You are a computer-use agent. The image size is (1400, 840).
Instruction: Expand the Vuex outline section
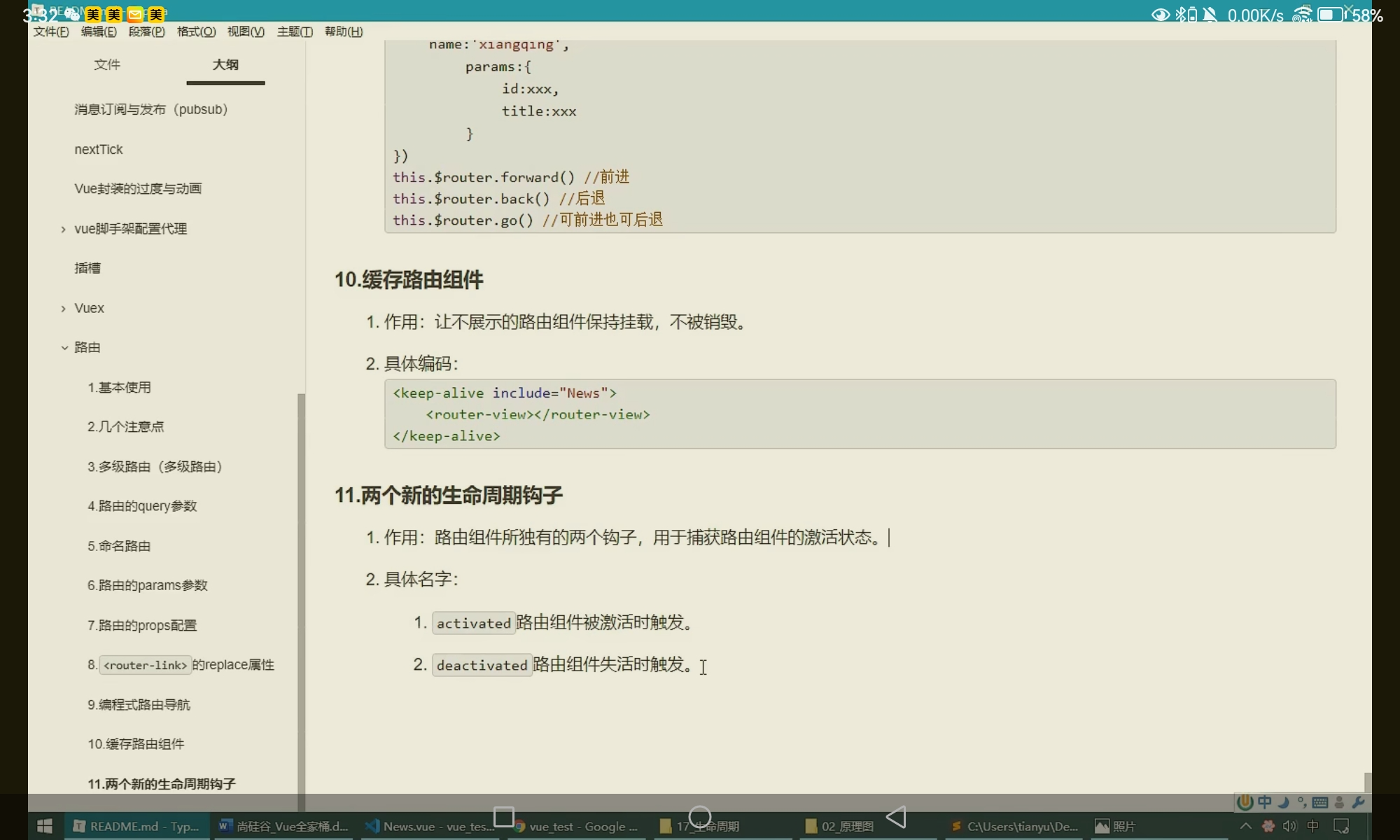(x=63, y=308)
